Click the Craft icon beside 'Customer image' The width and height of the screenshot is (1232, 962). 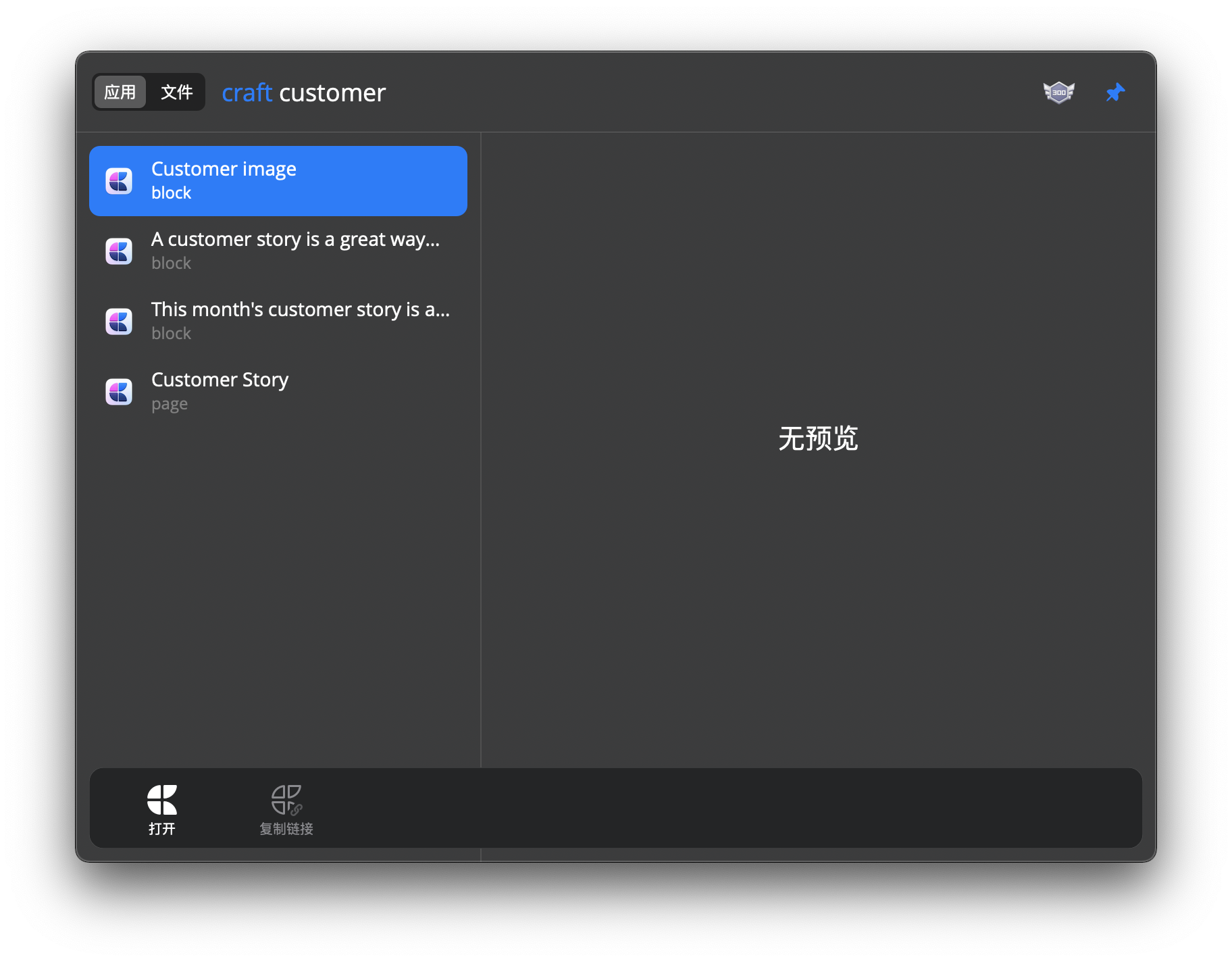click(x=119, y=181)
